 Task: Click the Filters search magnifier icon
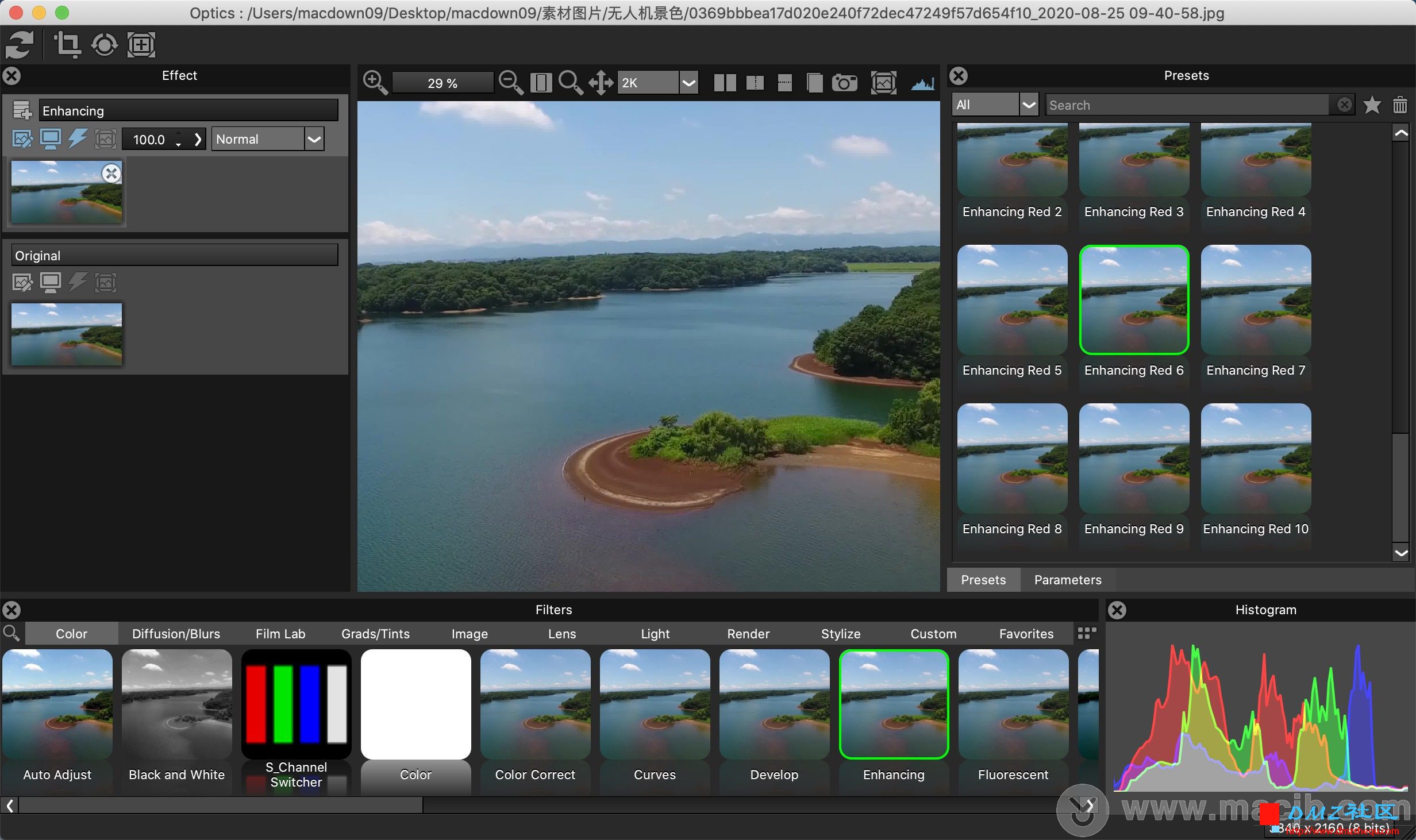coord(11,634)
